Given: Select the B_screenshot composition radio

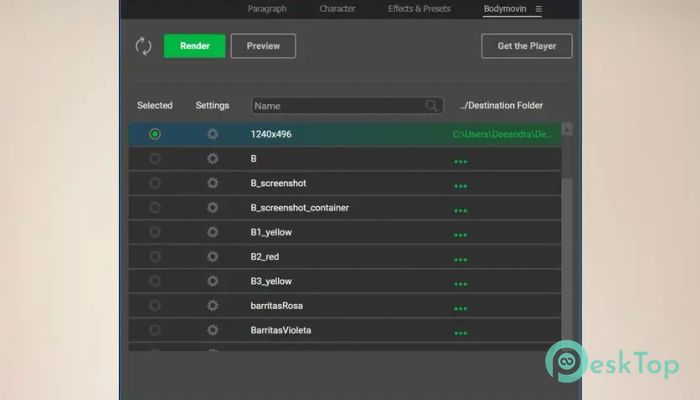Looking at the screenshot, I should point(155,183).
